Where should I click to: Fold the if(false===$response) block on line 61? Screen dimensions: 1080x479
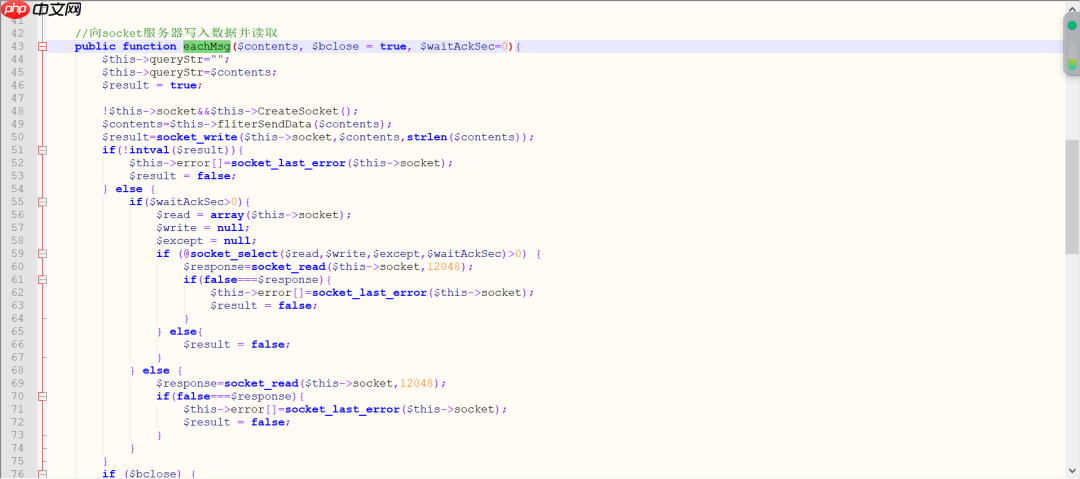(x=42, y=280)
